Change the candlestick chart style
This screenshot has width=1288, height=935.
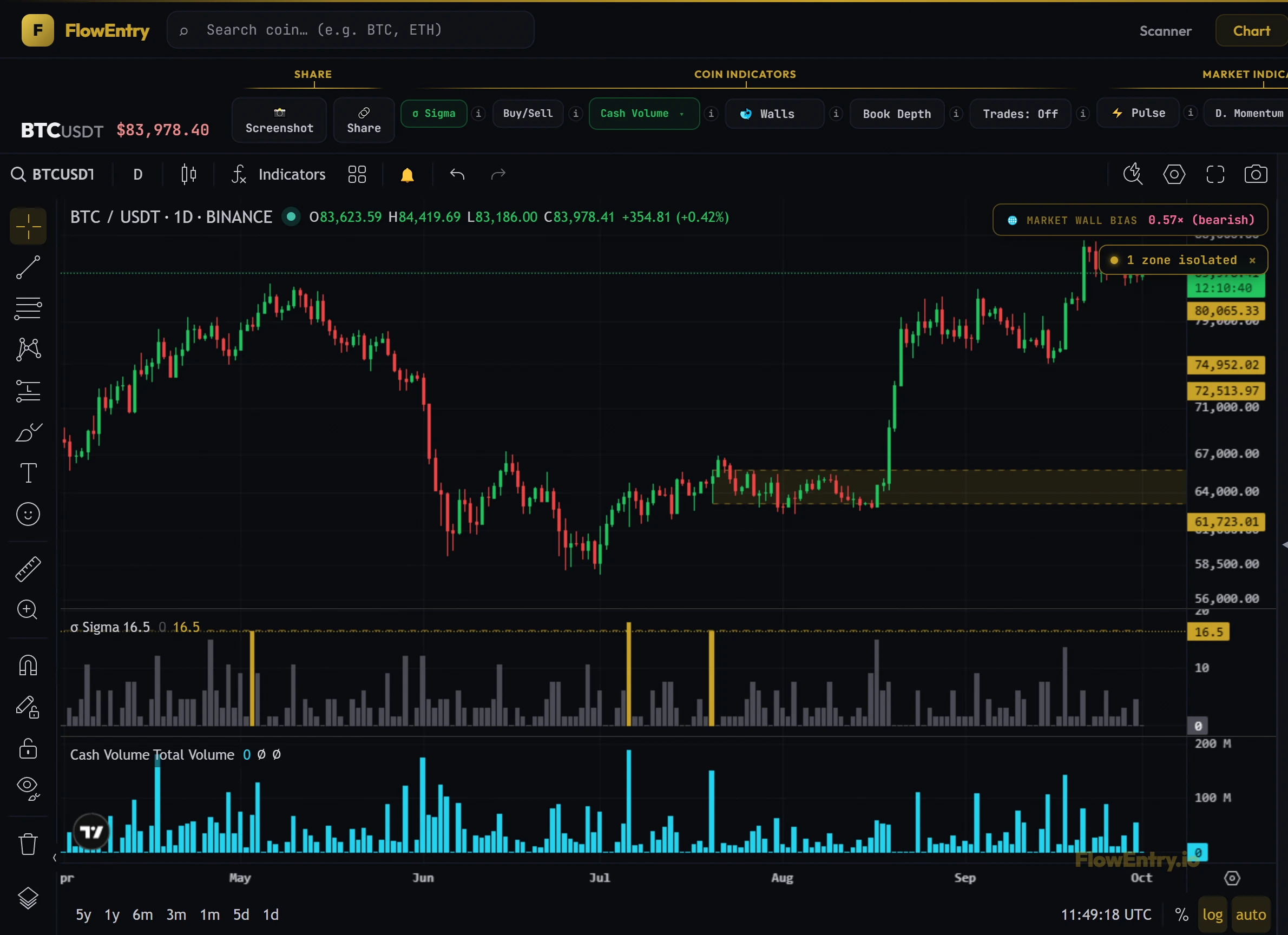(188, 174)
